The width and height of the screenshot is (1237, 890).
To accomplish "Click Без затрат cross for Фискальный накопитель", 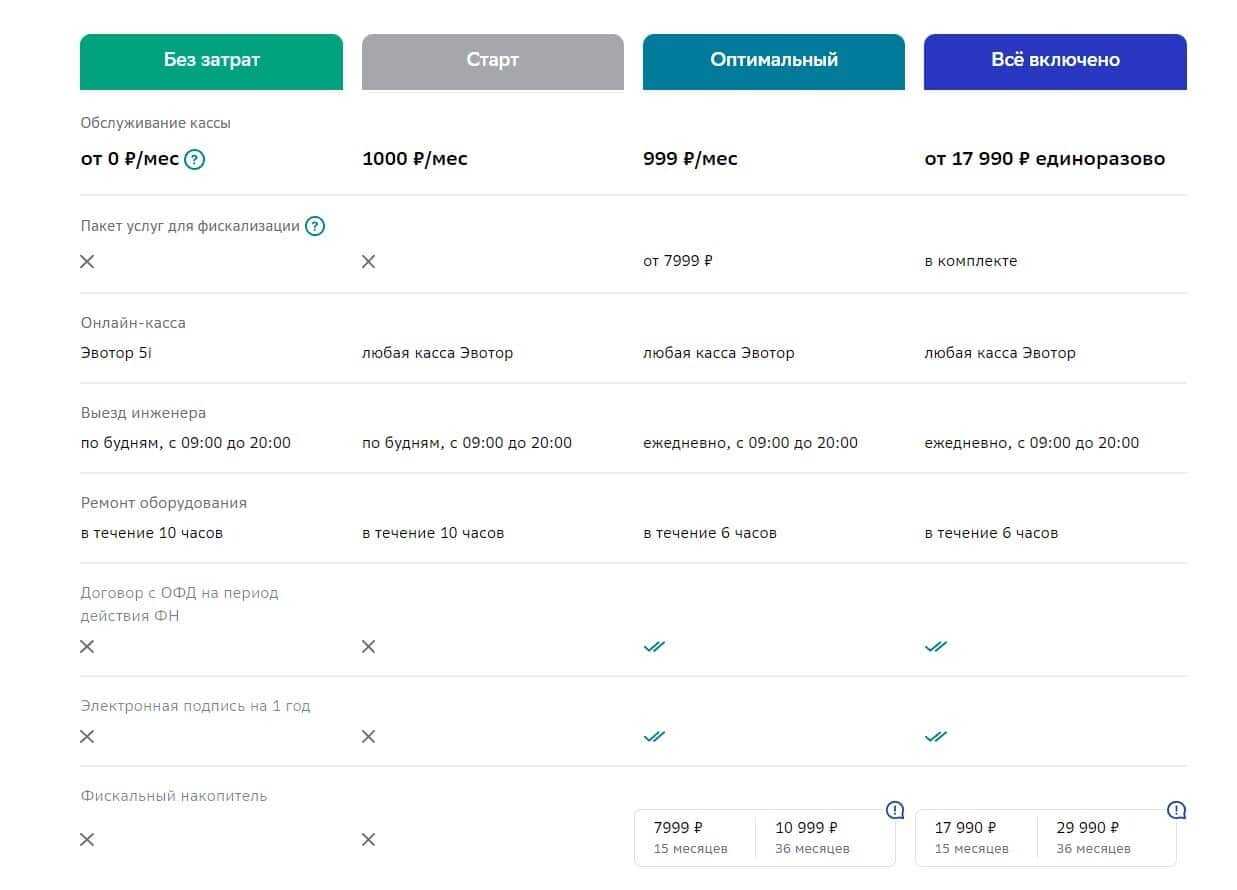I will [87, 839].
